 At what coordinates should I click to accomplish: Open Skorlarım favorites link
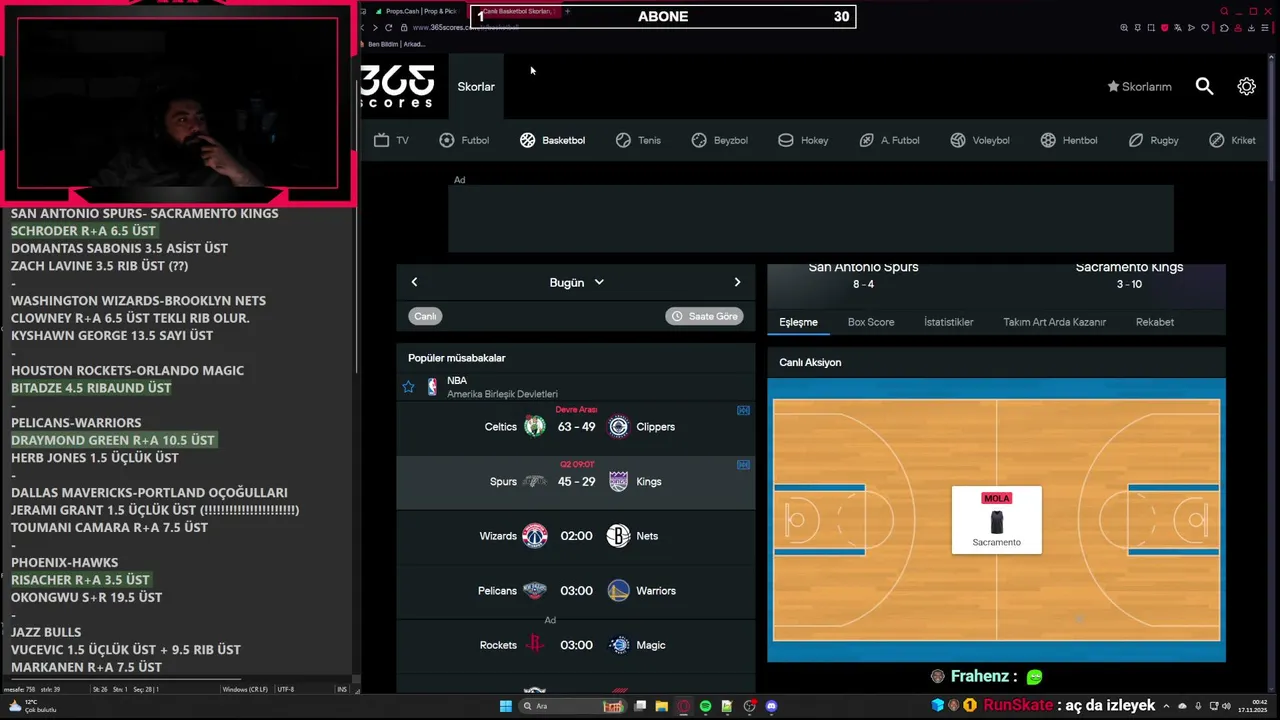(x=1139, y=87)
